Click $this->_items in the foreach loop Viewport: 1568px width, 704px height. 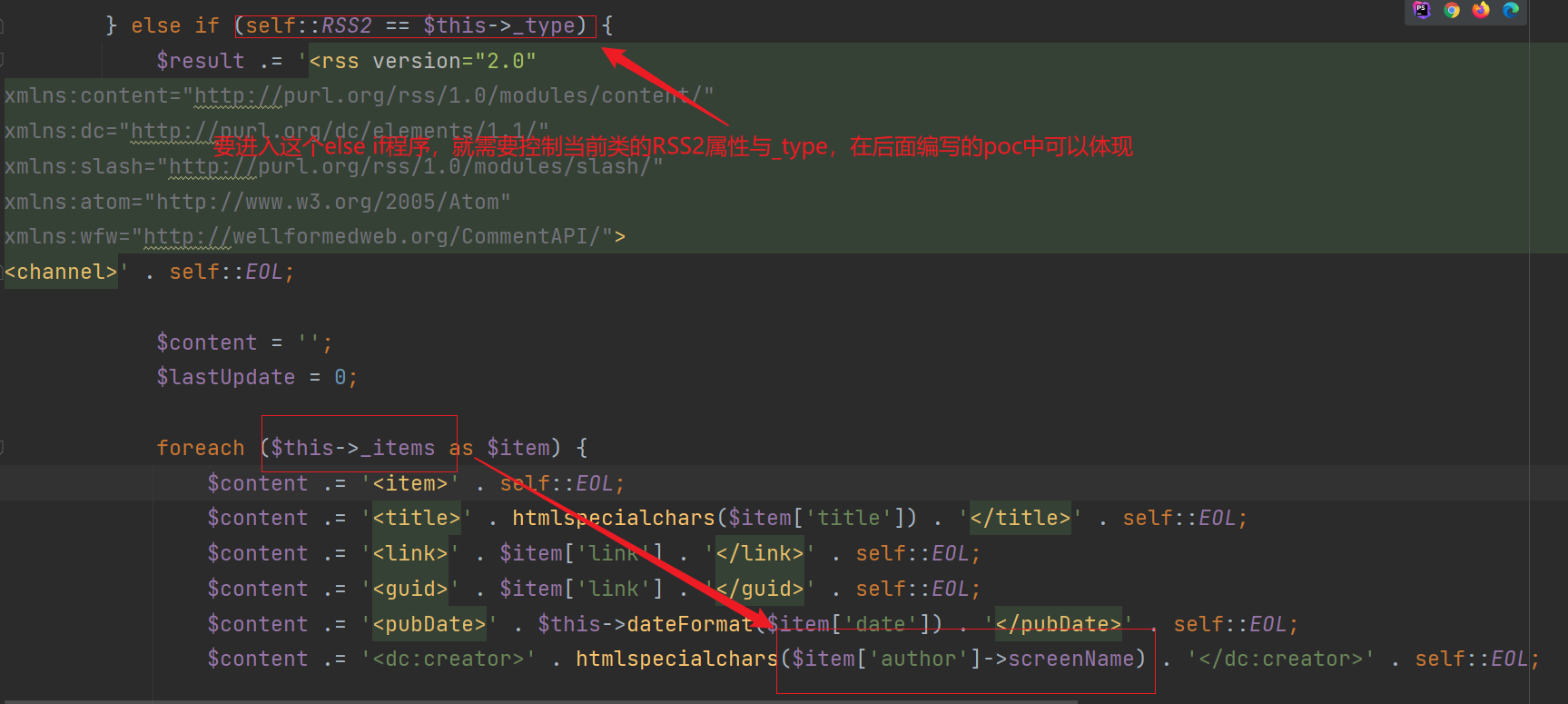(353, 448)
